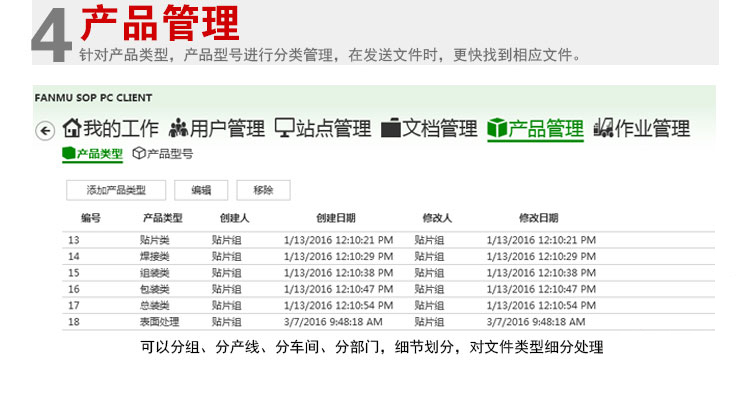Open the 我的工作 menu

click(110, 128)
